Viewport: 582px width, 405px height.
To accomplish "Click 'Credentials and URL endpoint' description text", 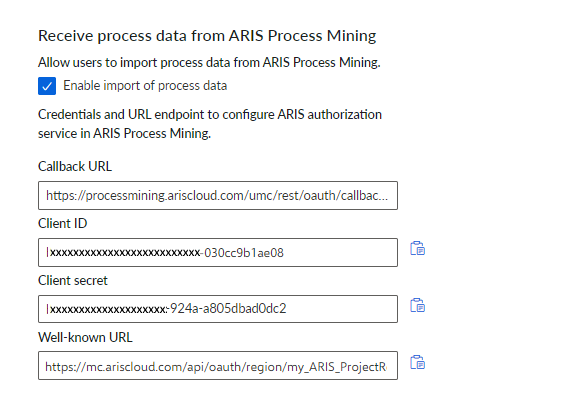I will point(210,124).
